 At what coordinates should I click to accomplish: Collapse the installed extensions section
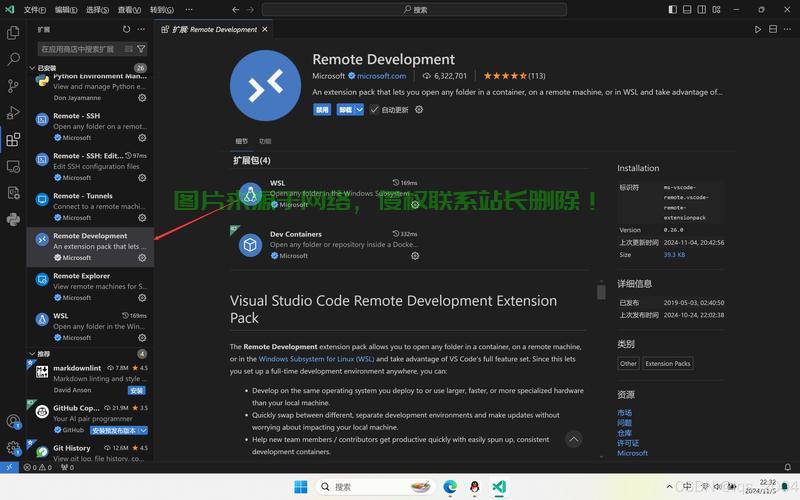[x=32, y=68]
